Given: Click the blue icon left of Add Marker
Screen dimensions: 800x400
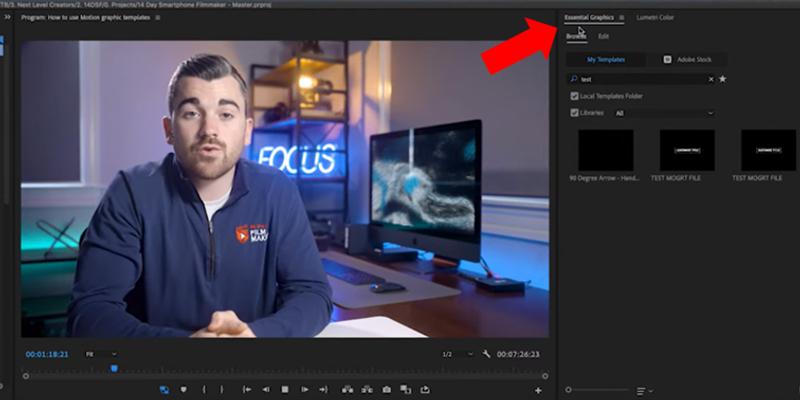Looking at the screenshot, I should coord(164,390).
